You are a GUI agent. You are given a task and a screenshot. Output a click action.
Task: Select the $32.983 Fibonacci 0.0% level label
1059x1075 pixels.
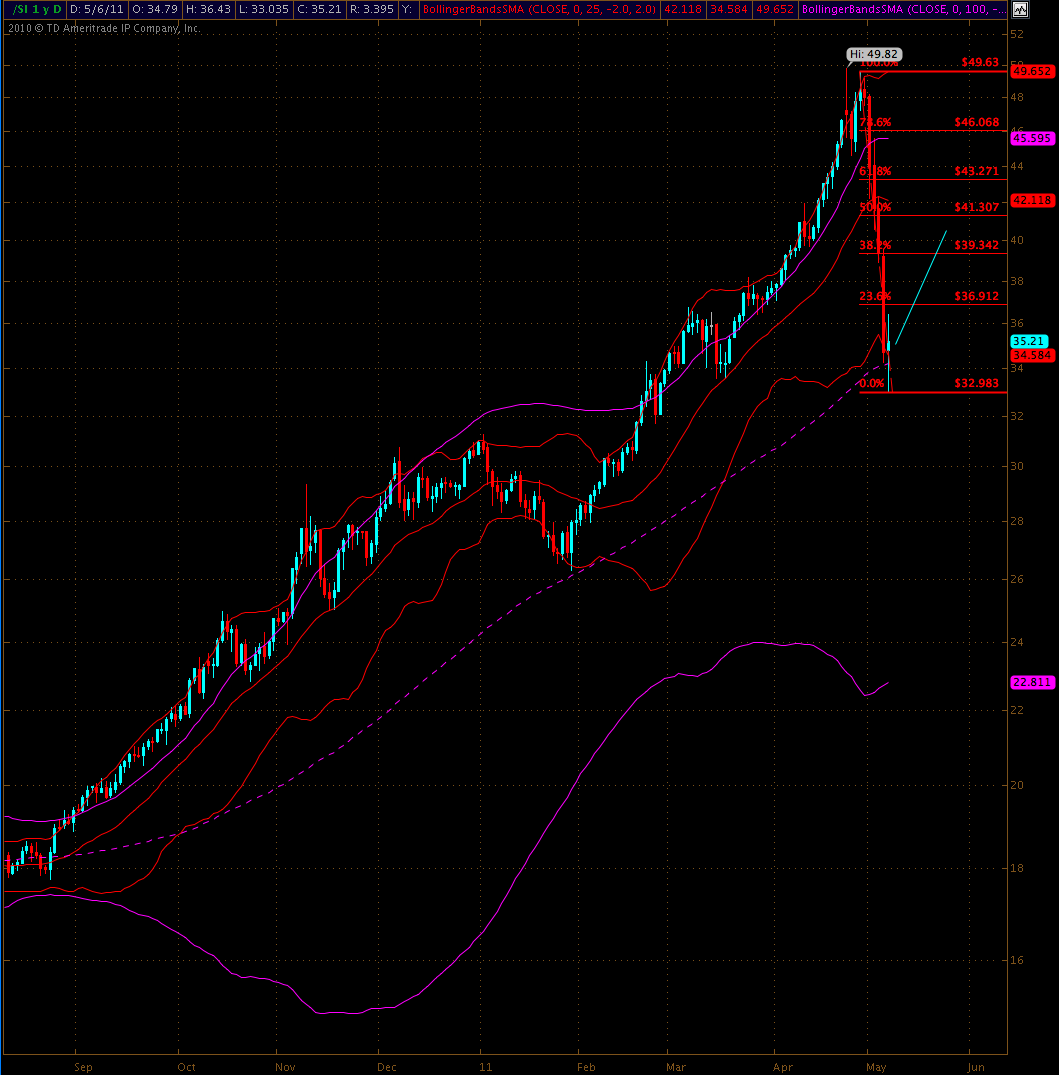tap(976, 383)
